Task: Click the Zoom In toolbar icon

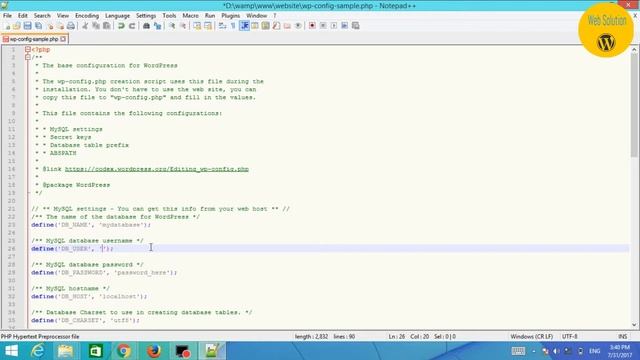Action: point(172,26)
